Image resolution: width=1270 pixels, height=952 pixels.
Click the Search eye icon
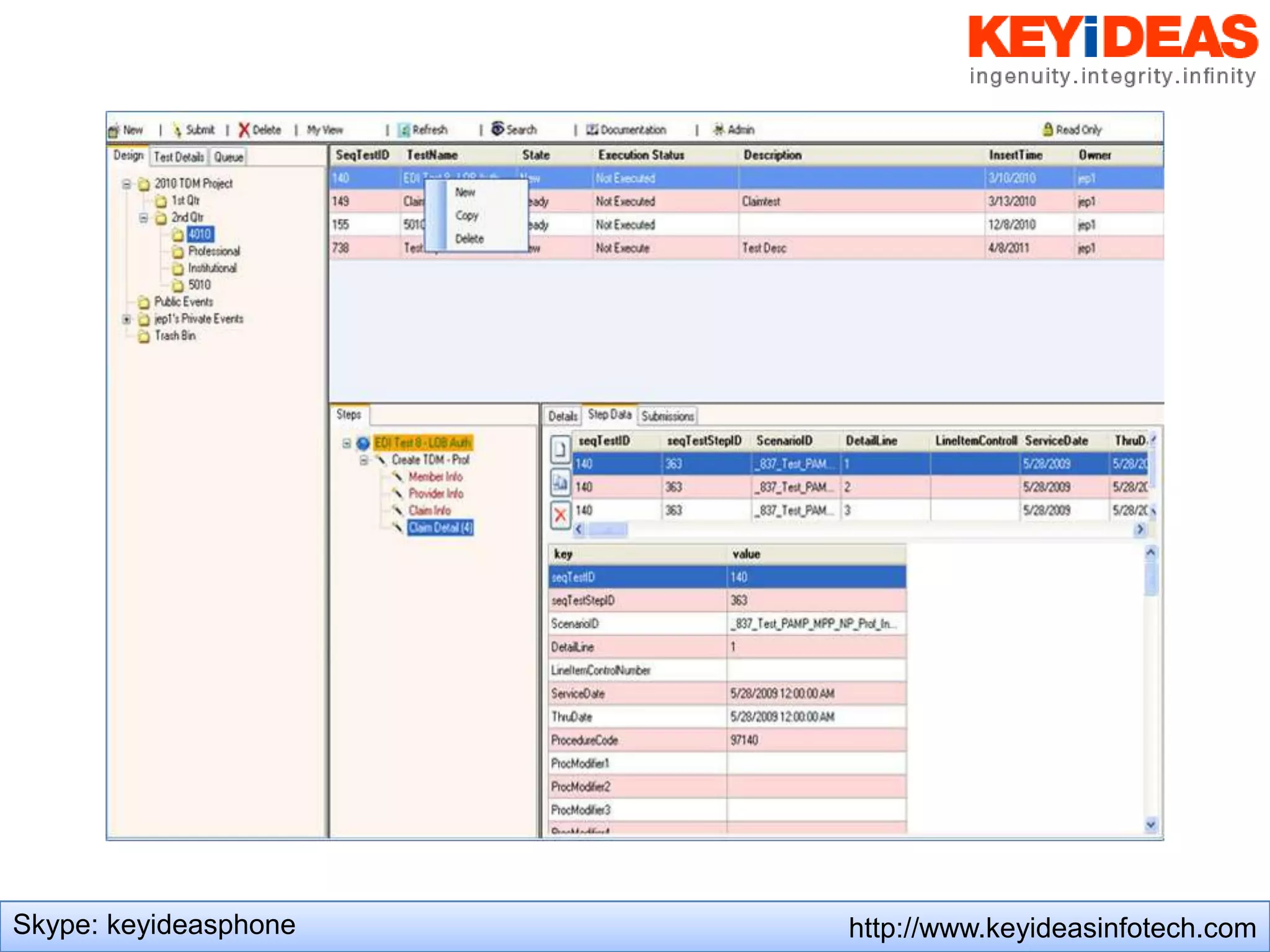click(497, 129)
